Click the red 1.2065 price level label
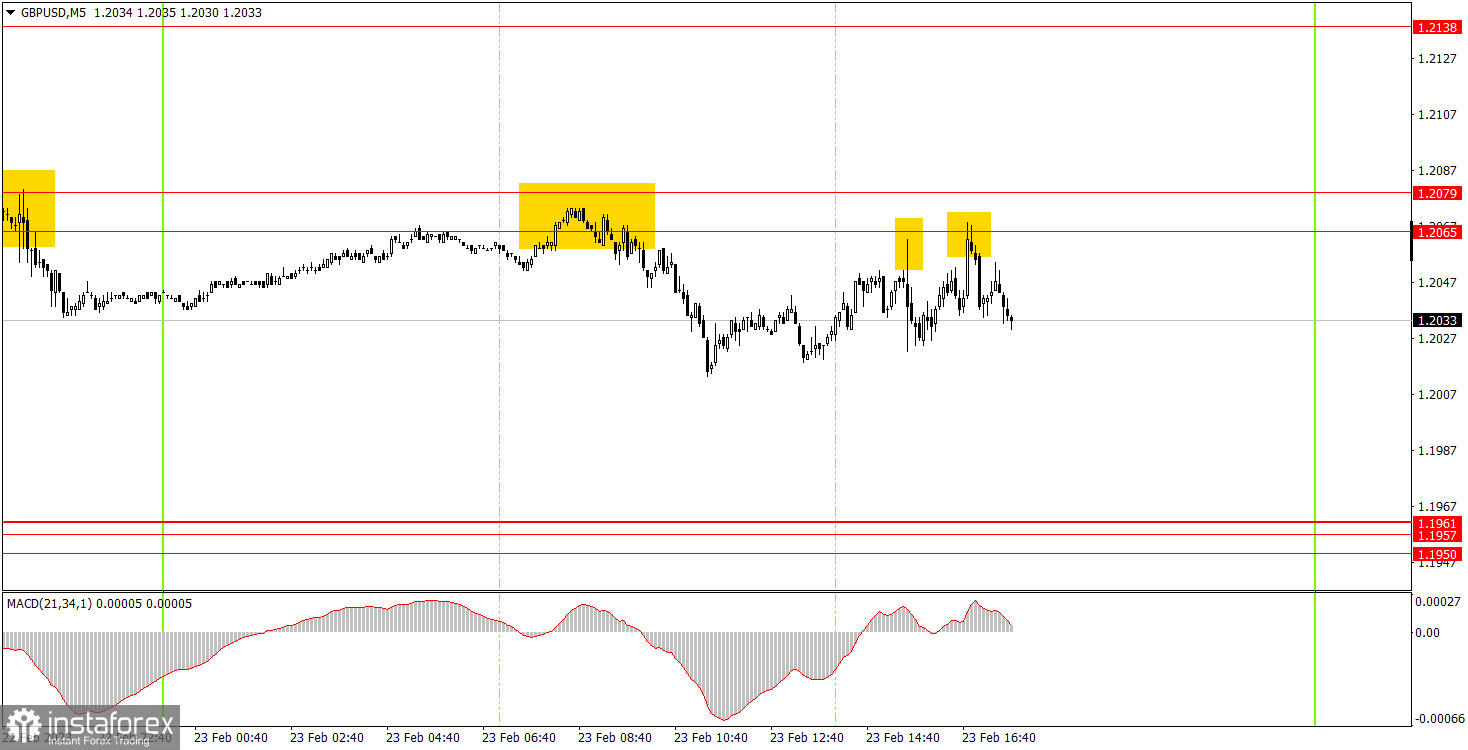The height and width of the screenshot is (750, 1468). pyautogui.click(x=1437, y=232)
